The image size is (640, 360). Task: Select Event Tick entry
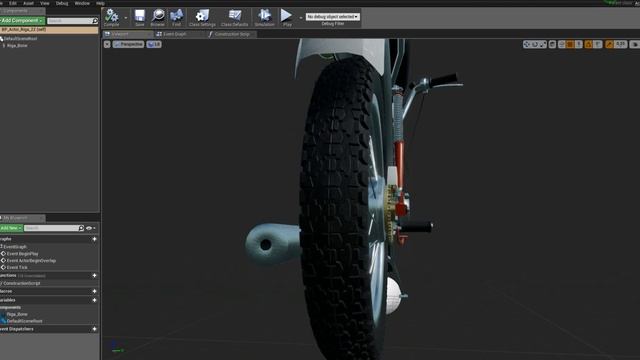tap(17, 268)
